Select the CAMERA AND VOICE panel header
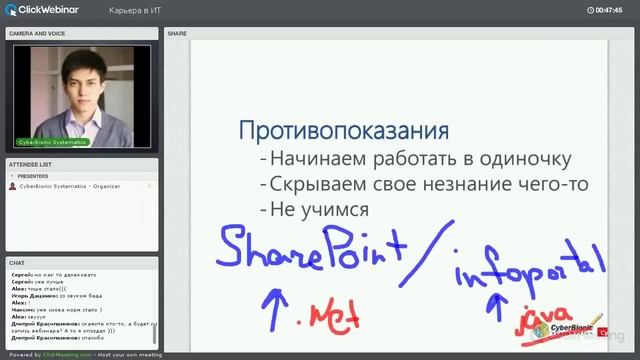 tap(82, 33)
